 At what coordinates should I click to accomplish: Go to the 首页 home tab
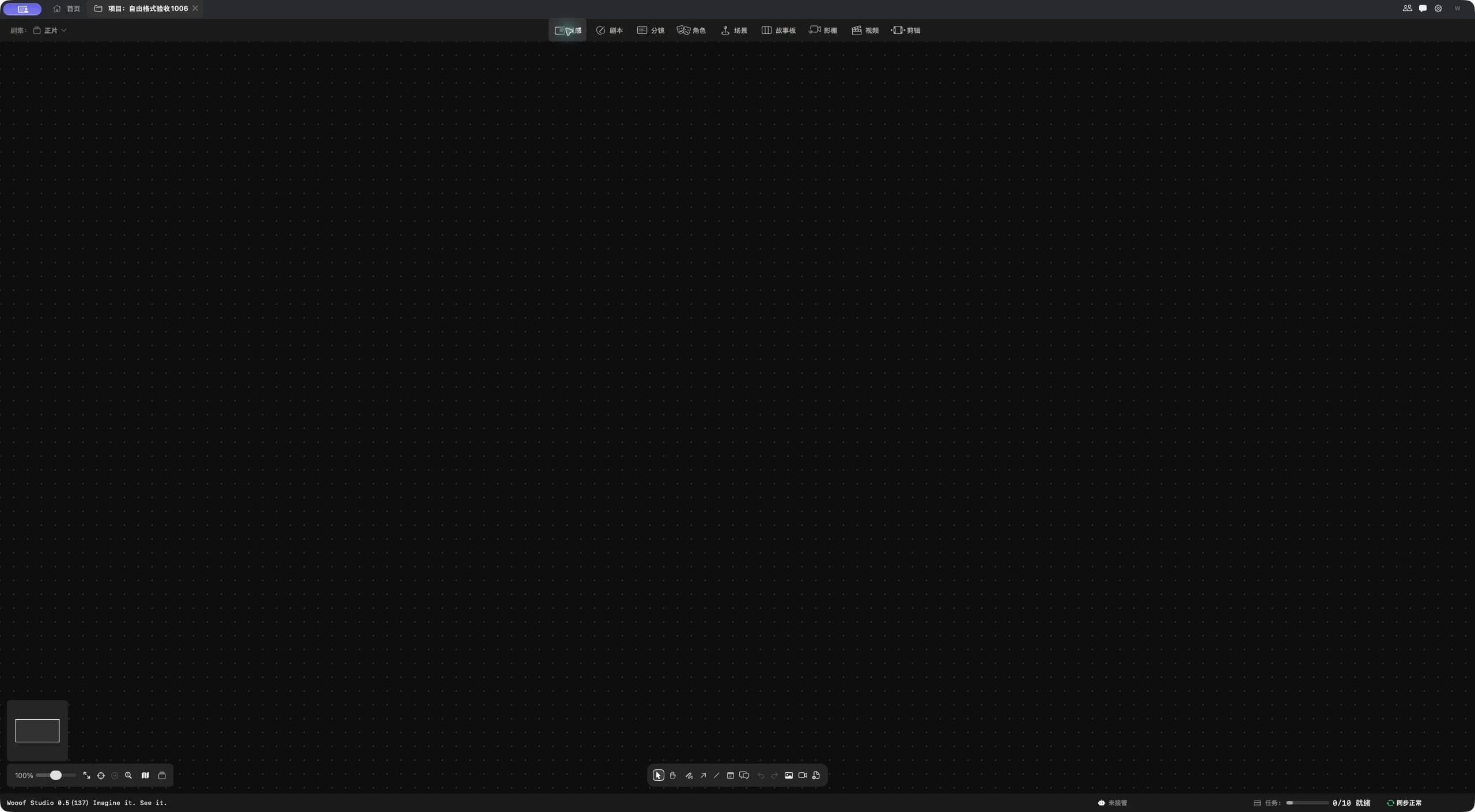(67, 9)
